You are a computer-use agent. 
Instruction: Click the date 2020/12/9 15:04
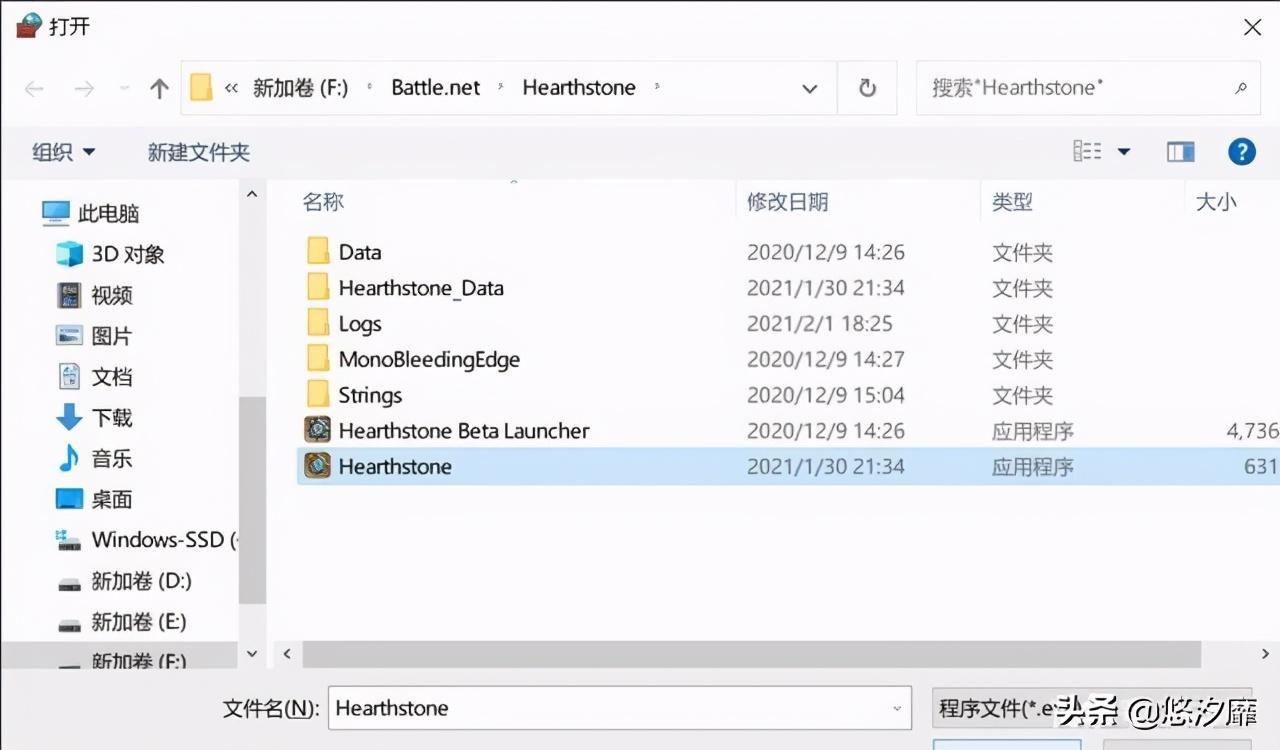pos(826,395)
